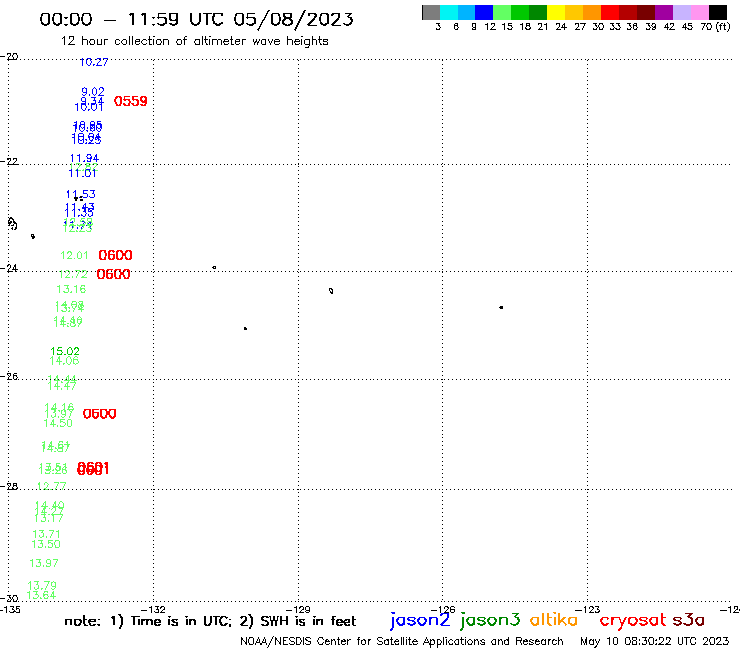The width and height of the screenshot is (740, 650).
Task: Click the timestamp 'May 10 08:30:22 UTC 2023'
Action: (654, 642)
